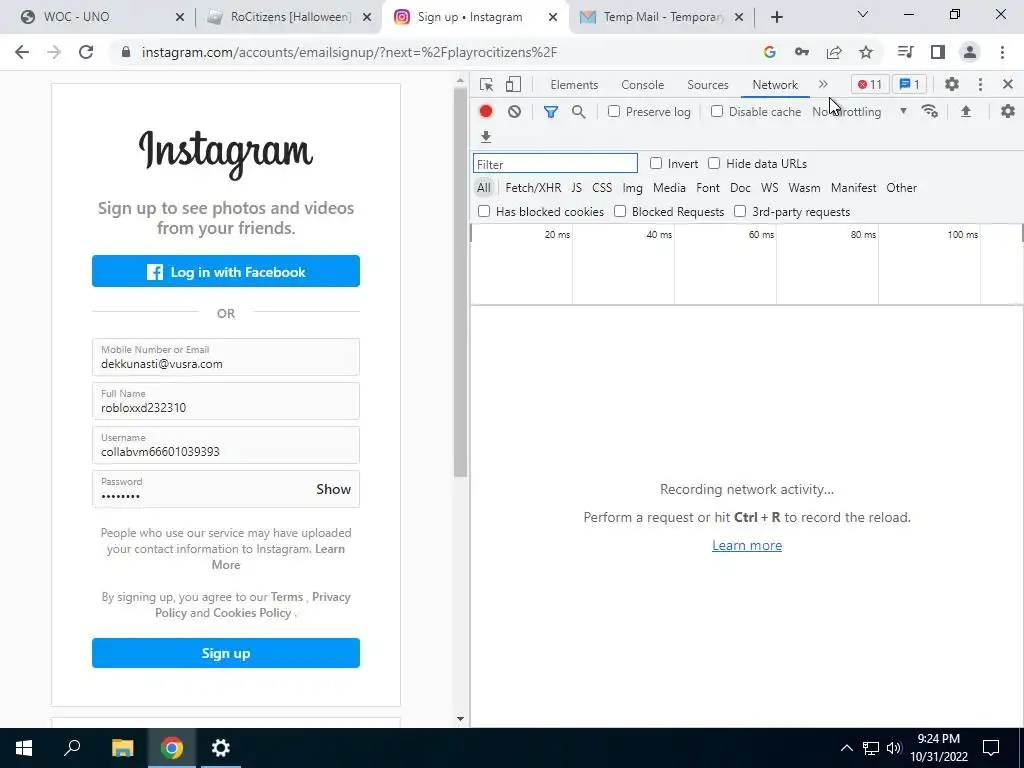Image resolution: width=1024 pixels, height=768 pixels.
Task: Show the password text
Action: coord(334,489)
